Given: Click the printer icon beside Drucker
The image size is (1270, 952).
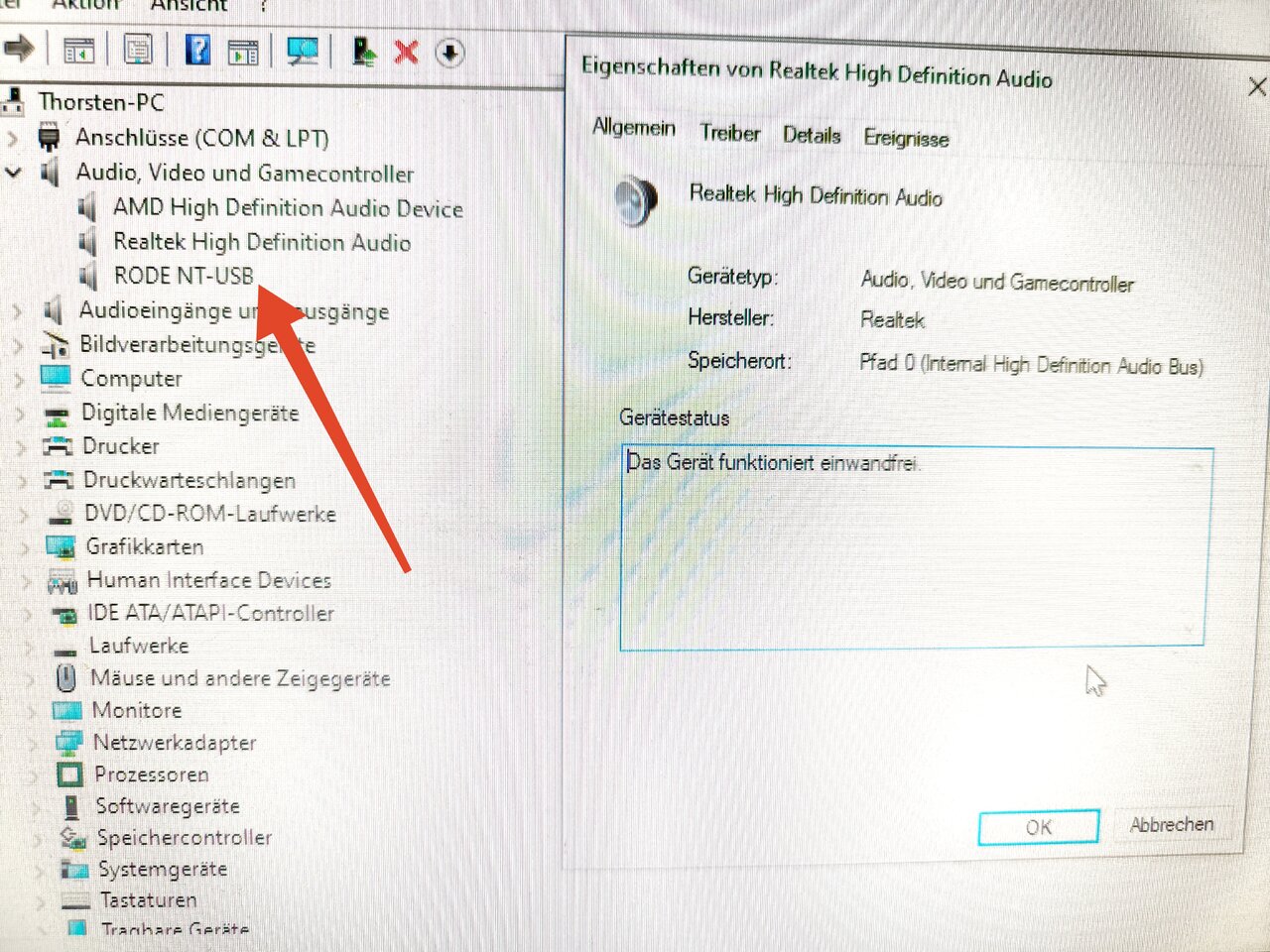Looking at the screenshot, I should tap(58, 446).
